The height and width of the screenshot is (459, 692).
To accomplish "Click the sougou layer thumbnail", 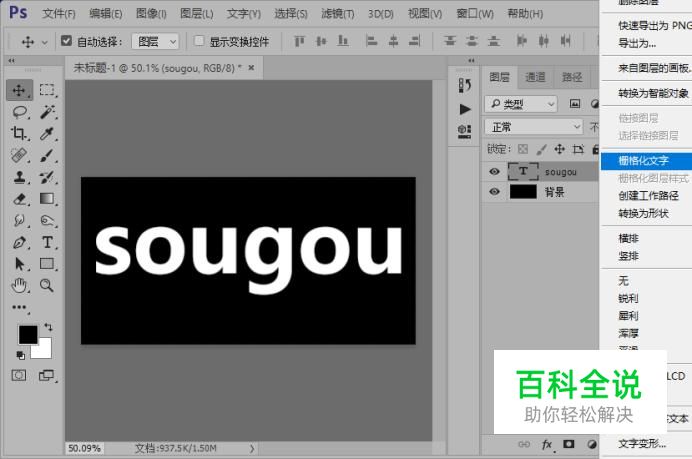I will click(523, 171).
